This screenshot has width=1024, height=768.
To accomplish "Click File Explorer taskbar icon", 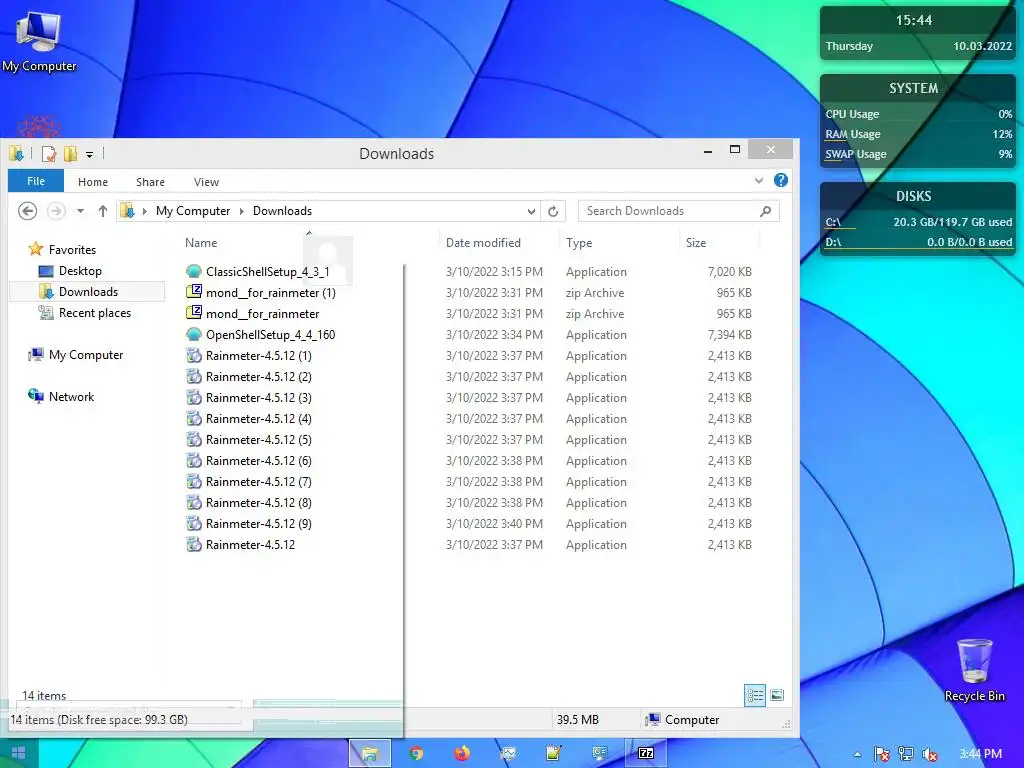I will point(370,753).
